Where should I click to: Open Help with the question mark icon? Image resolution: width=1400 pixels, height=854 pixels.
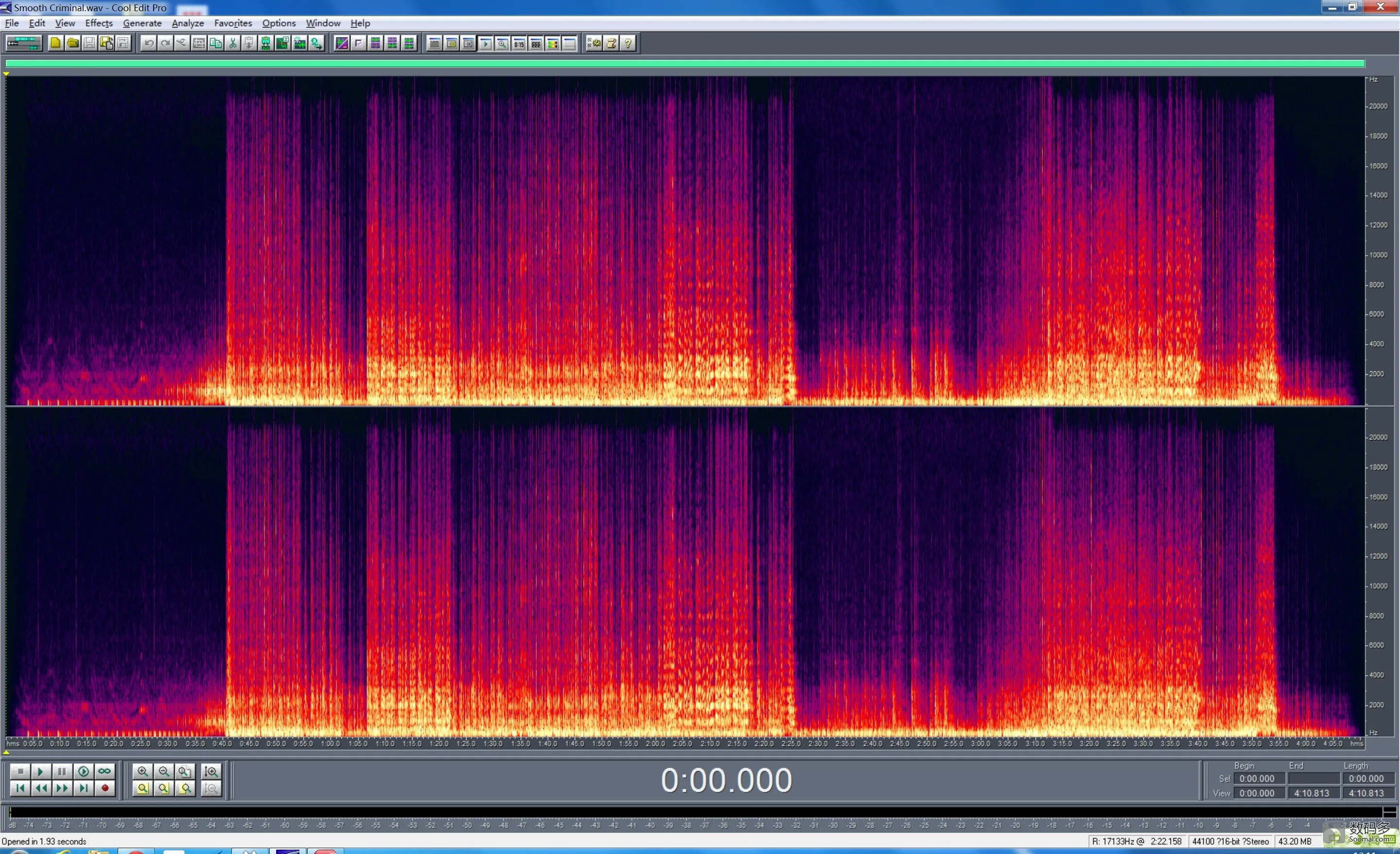pos(628,43)
